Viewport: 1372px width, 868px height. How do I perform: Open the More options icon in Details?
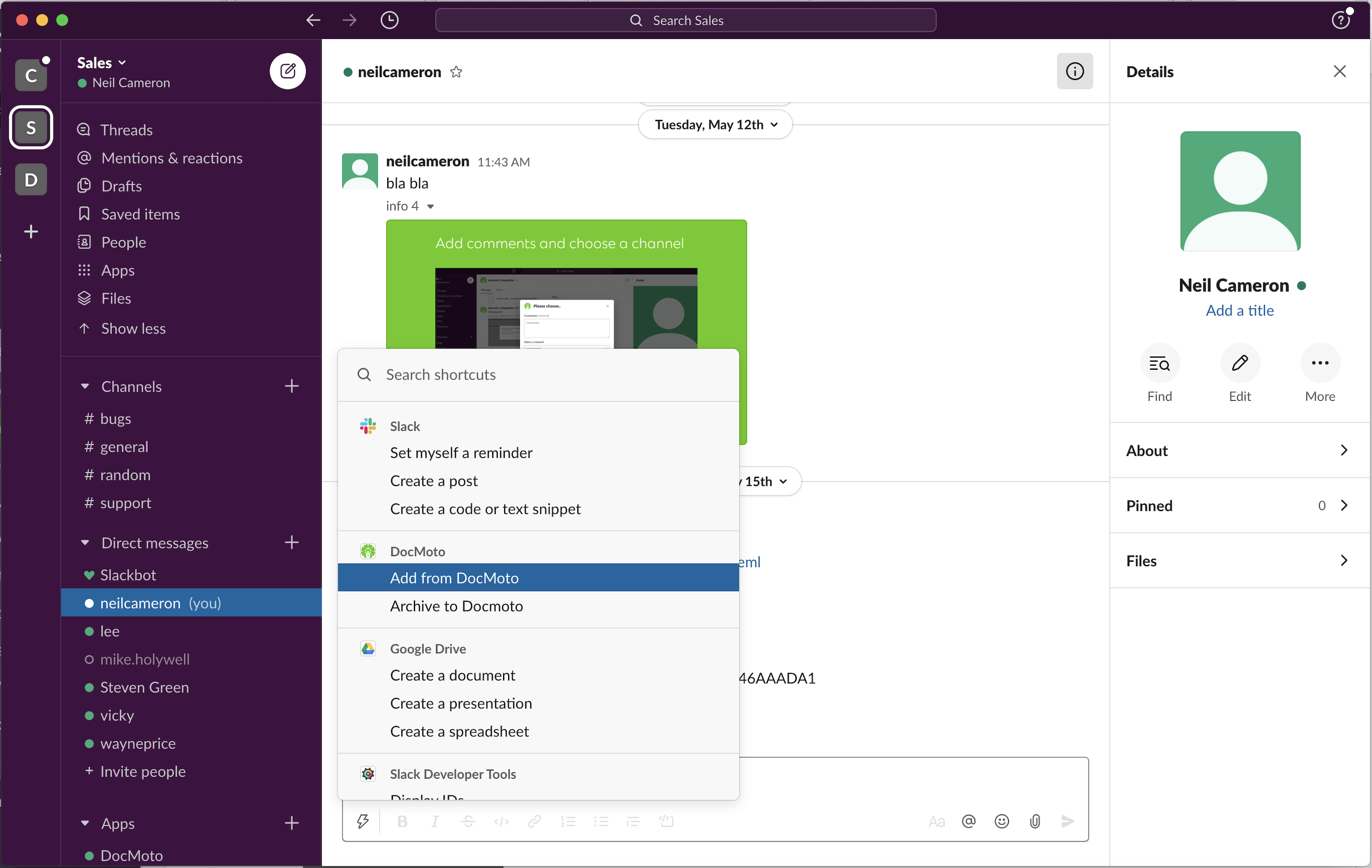click(x=1320, y=363)
